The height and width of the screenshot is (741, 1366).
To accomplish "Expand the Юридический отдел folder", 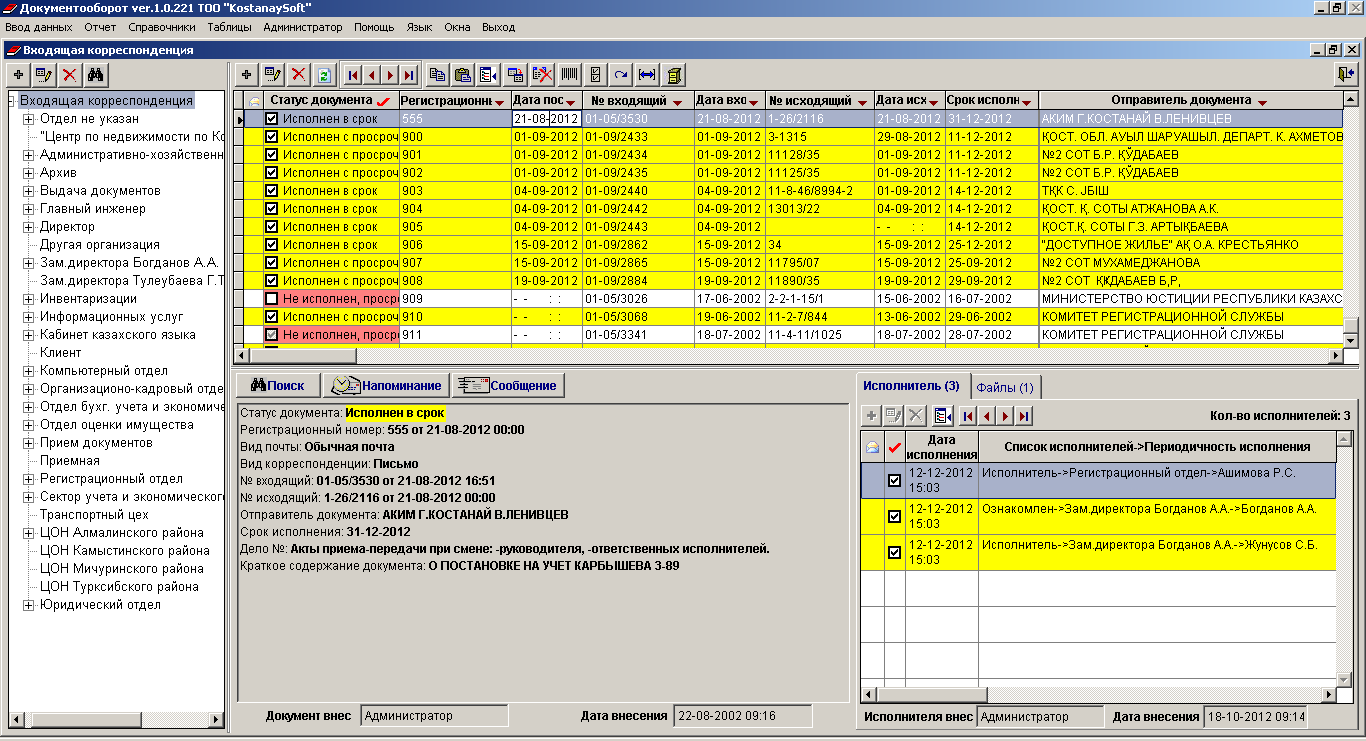I will coord(29,605).
